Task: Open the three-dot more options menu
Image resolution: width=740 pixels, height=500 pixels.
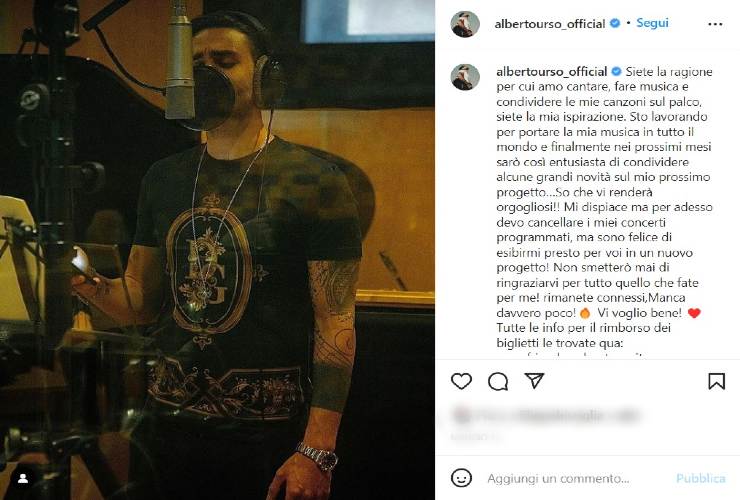Action: point(715,24)
